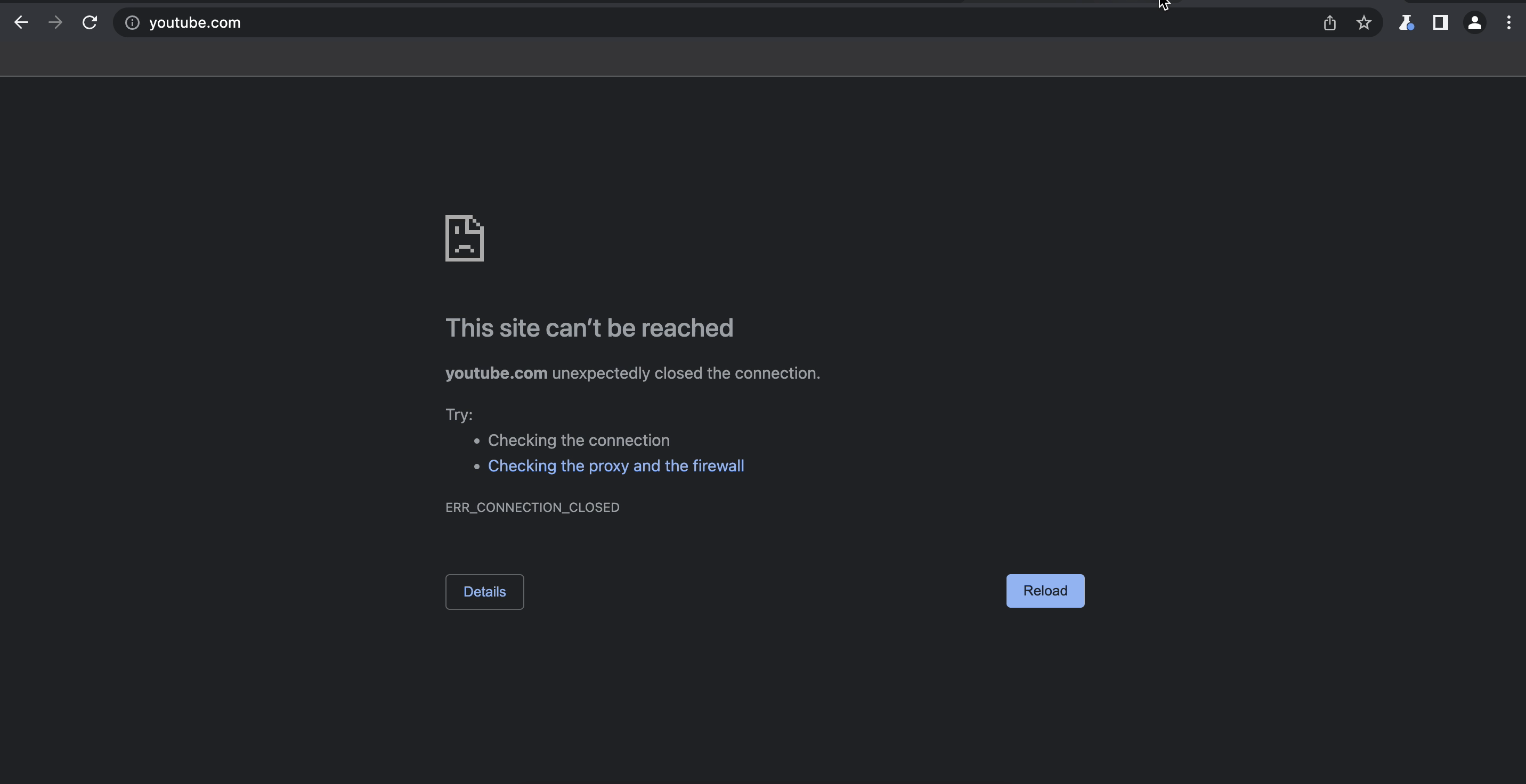Click the sad page error graphic
The image size is (1526, 784).
click(465, 238)
